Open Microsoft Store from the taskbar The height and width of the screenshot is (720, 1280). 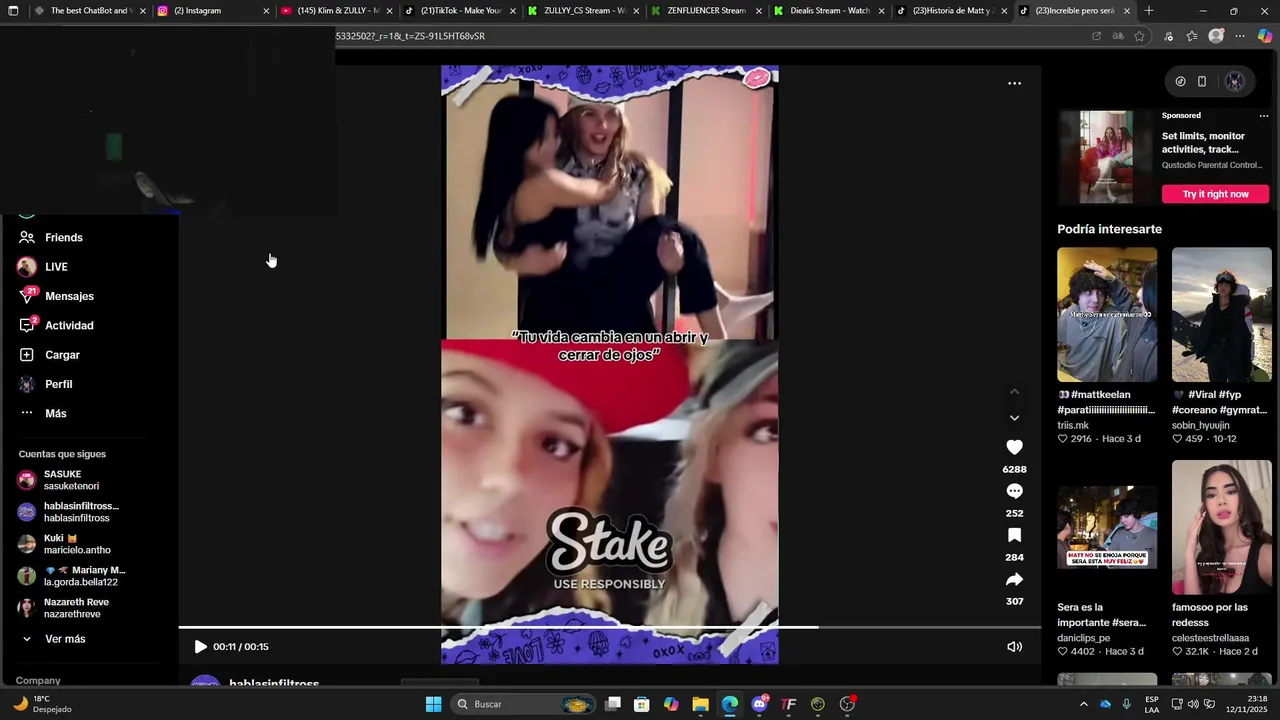click(x=642, y=704)
